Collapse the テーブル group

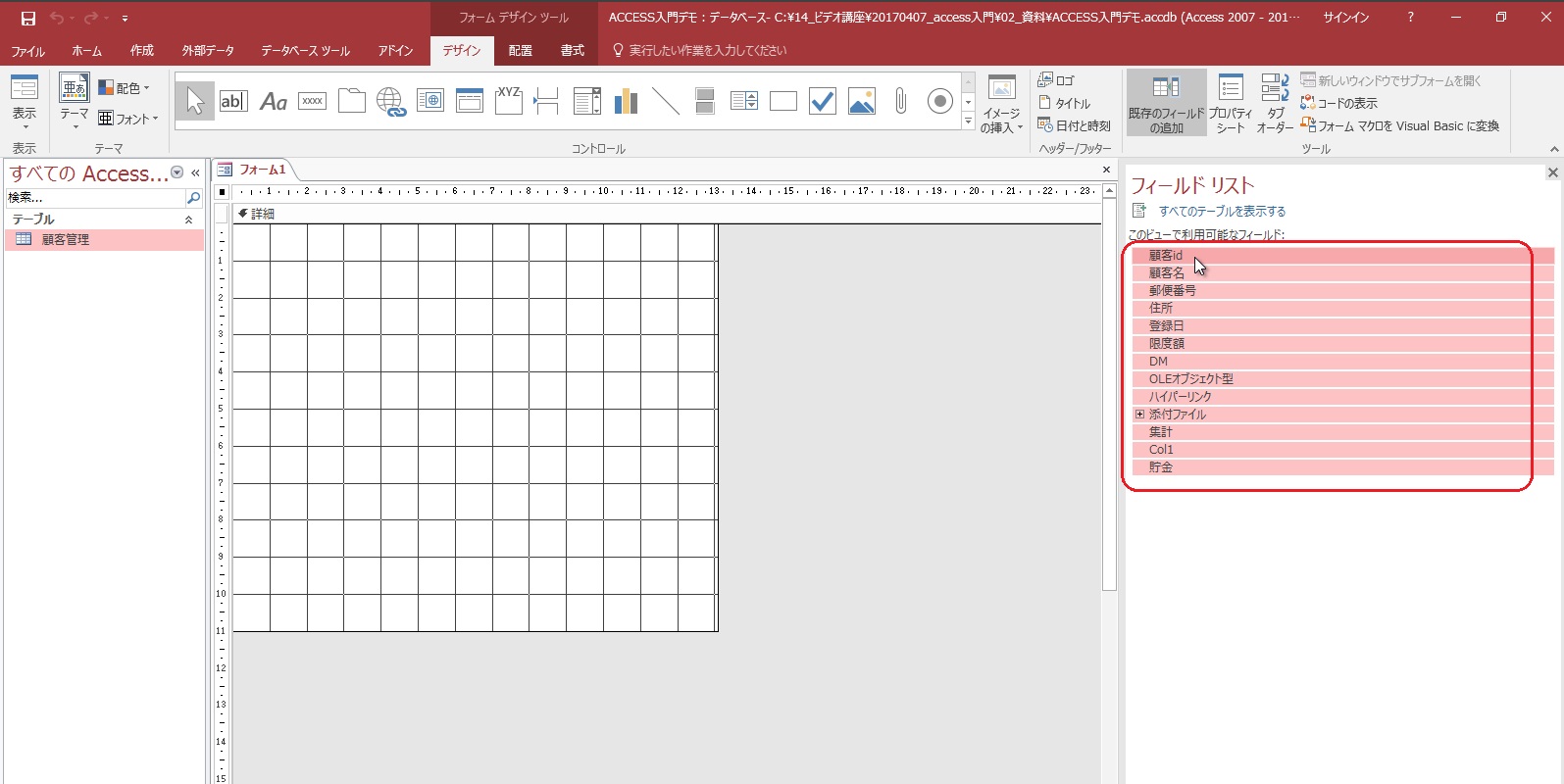pyautogui.click(x=188, y=220)
